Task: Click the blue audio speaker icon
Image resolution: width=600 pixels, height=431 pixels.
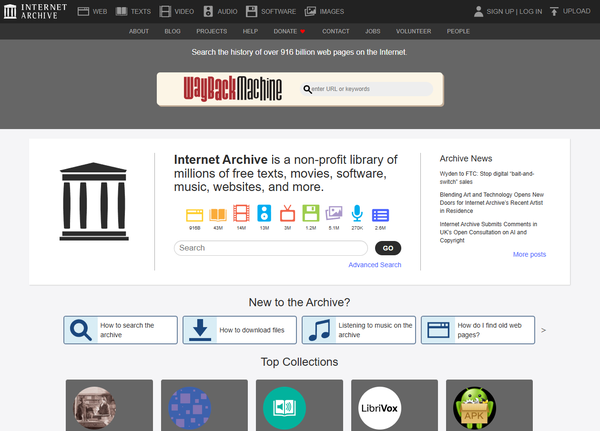Action: 264,213
